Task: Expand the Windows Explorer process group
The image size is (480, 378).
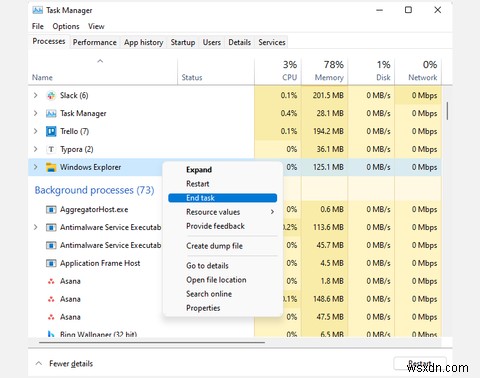Action: pyautogui.click(x=36, y=167)
